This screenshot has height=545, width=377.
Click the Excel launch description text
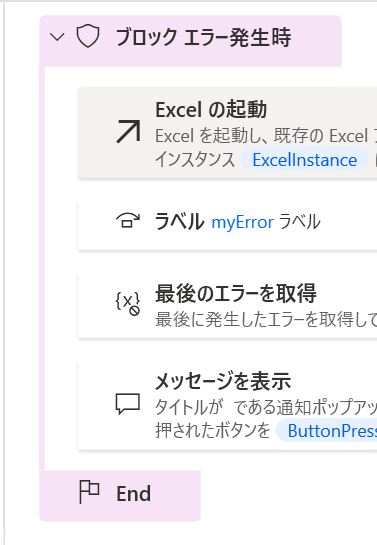[266, 136]
